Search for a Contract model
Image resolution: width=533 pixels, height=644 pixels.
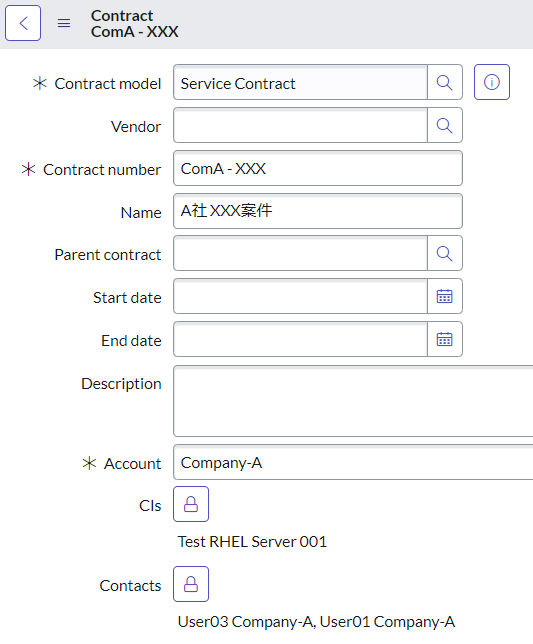point(445,82)
